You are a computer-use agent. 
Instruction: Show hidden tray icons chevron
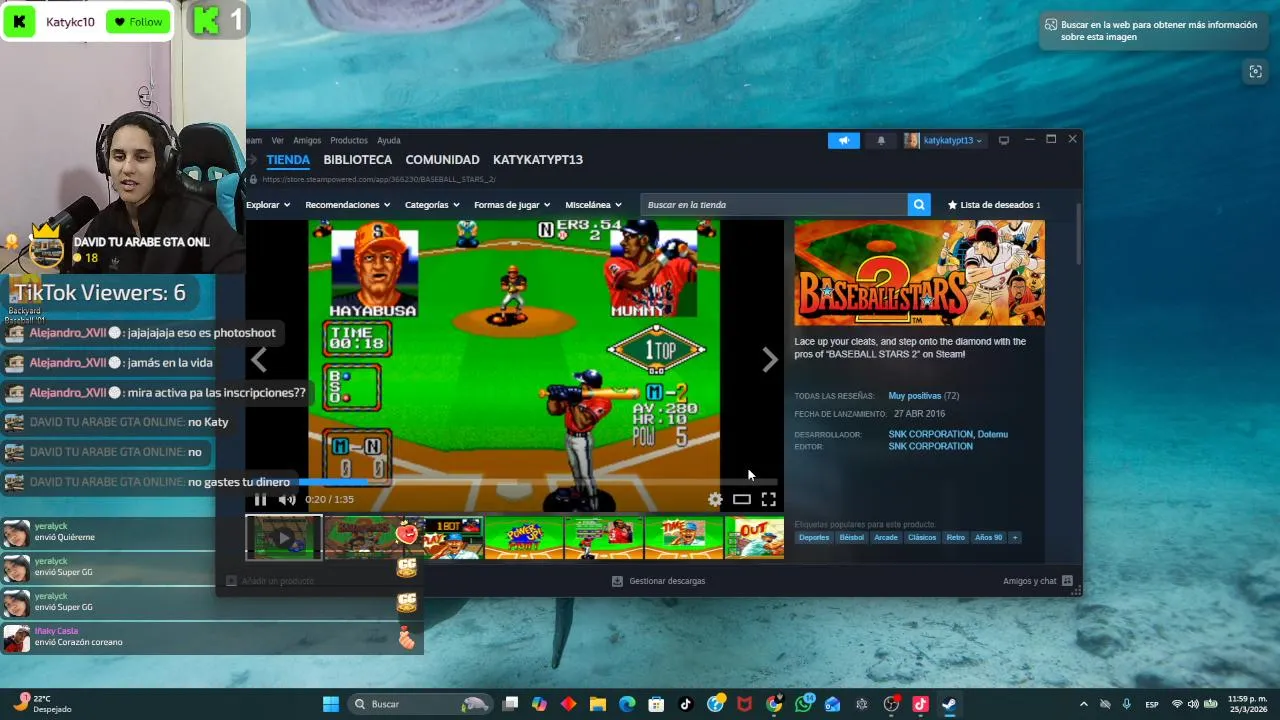[1083, 704]
